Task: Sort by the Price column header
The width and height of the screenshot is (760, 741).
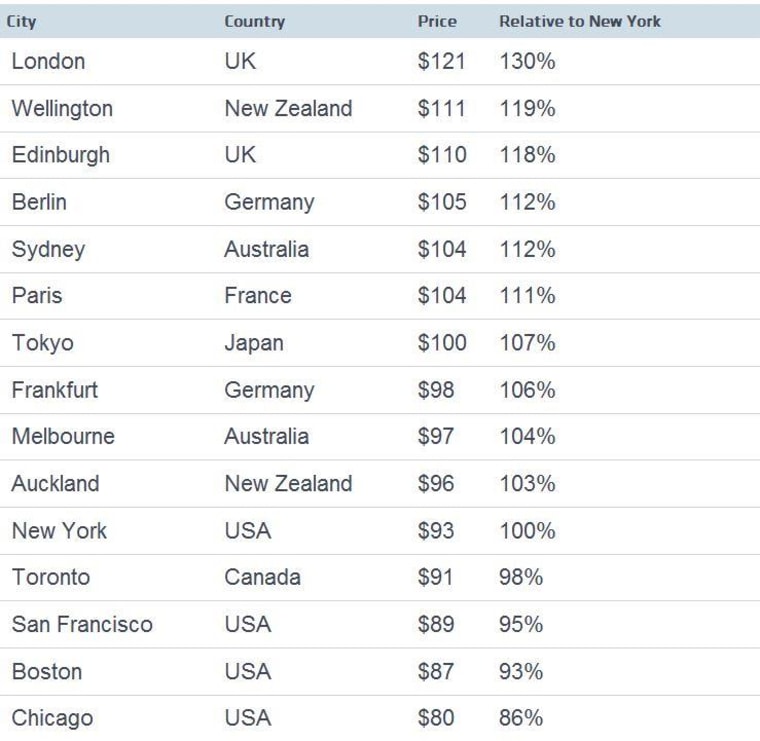Action: pyautogui.click(x=437, y=21)
